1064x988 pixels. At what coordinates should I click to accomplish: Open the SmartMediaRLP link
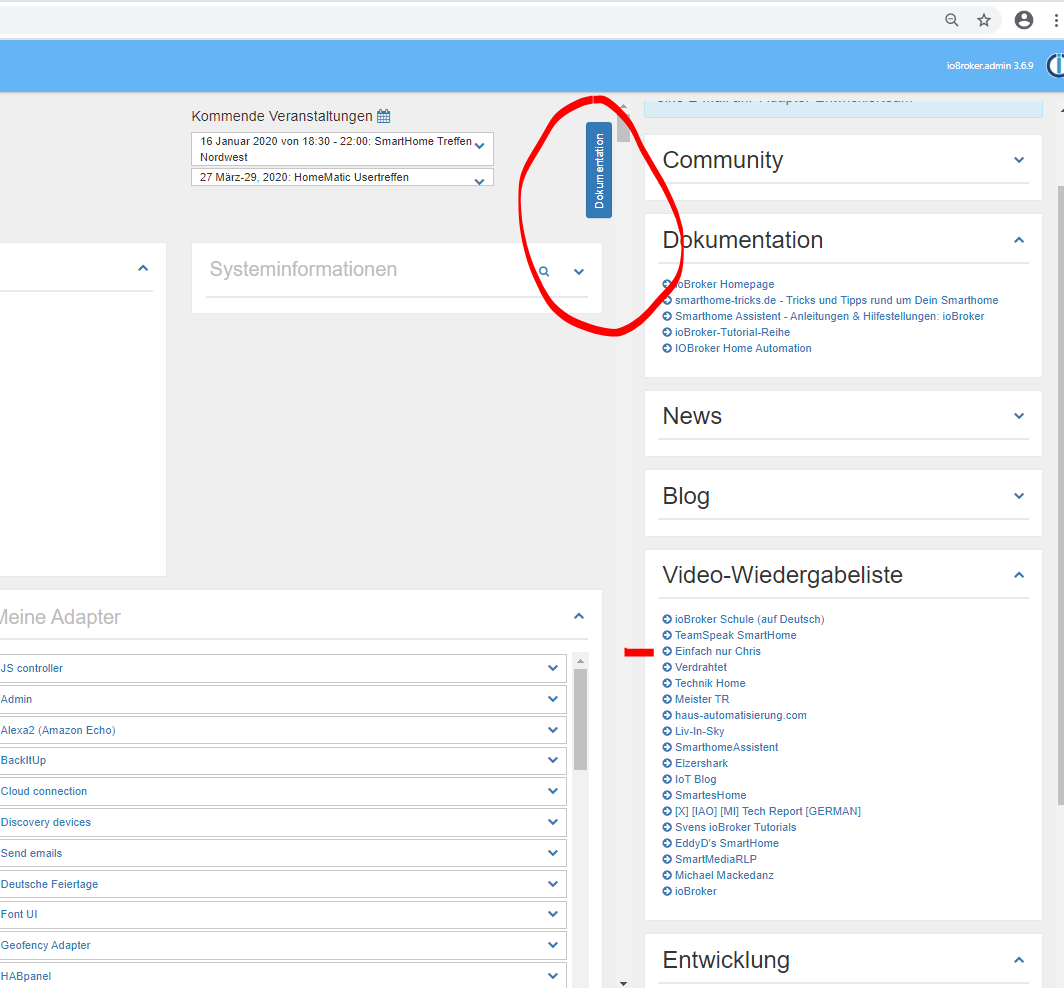pyautogui.click(x=715, y=859)
